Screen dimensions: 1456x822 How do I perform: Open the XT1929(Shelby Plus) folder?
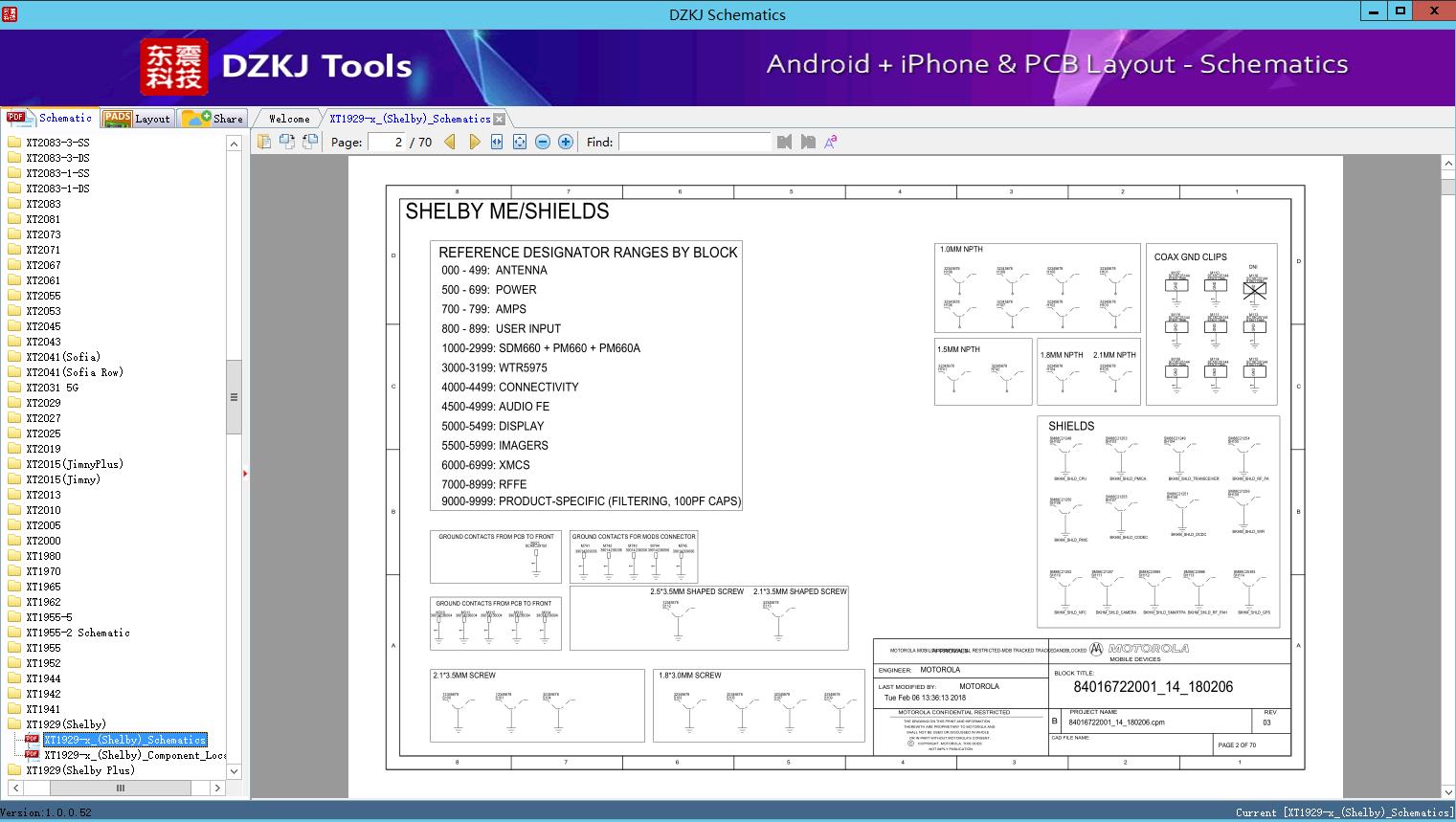point(80,770)
